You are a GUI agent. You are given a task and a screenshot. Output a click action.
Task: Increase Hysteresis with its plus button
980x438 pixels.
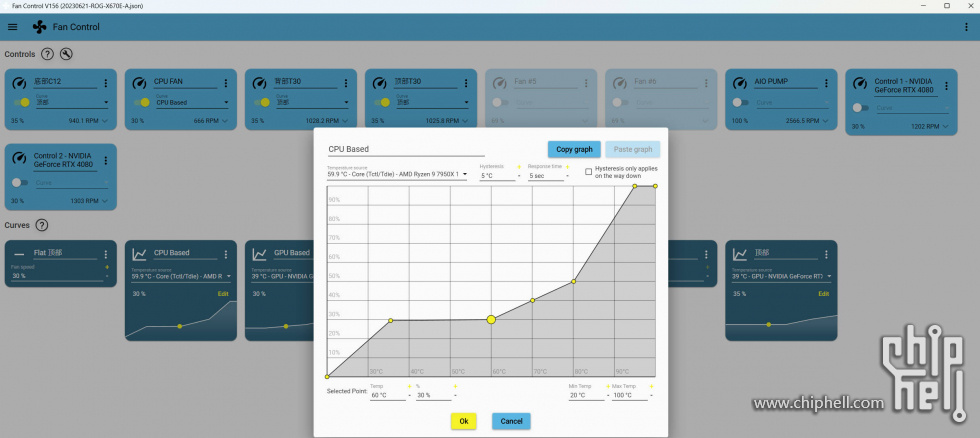coord(519,167)
